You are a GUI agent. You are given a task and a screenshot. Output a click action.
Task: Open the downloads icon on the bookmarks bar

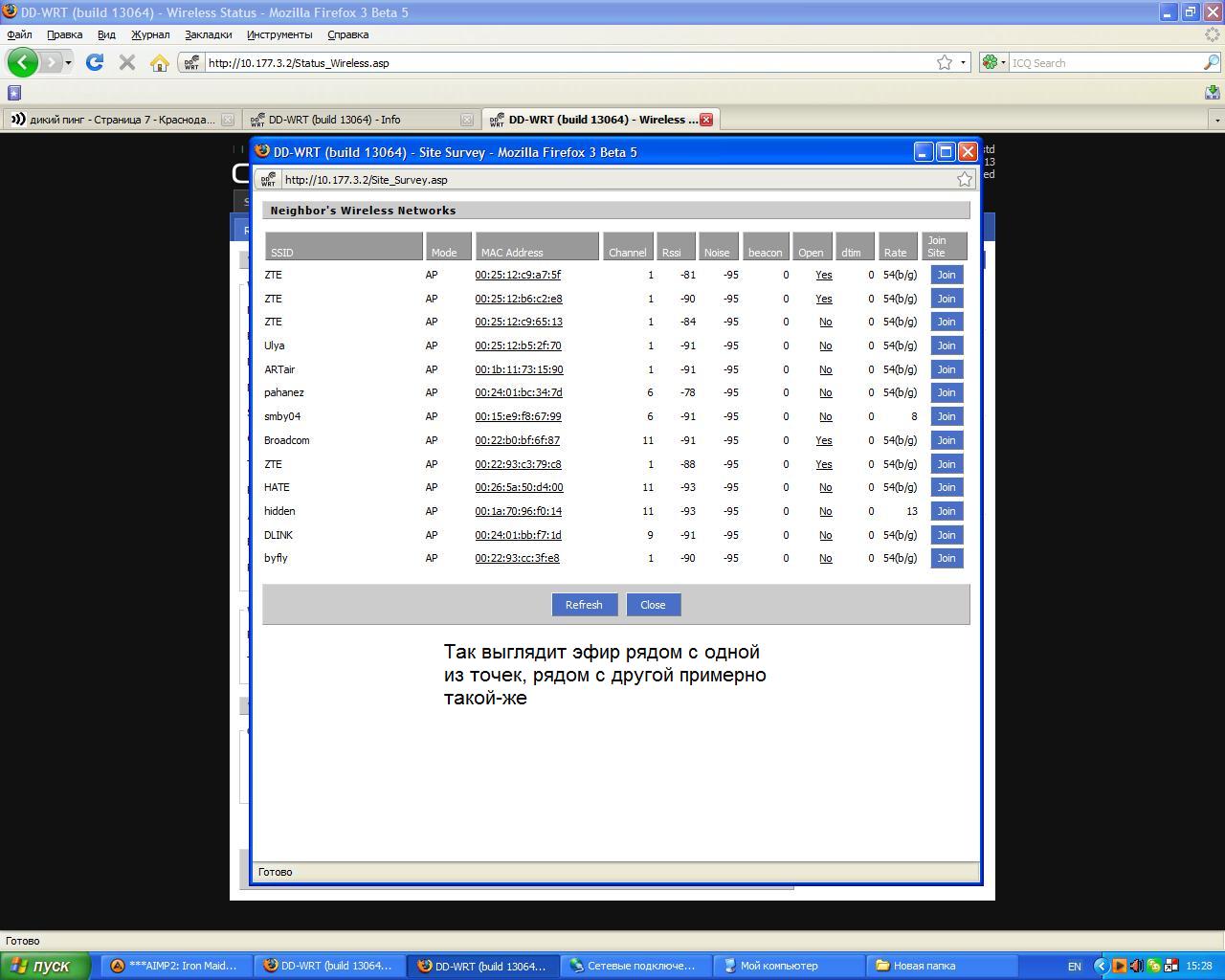(x=1212, y=92)
